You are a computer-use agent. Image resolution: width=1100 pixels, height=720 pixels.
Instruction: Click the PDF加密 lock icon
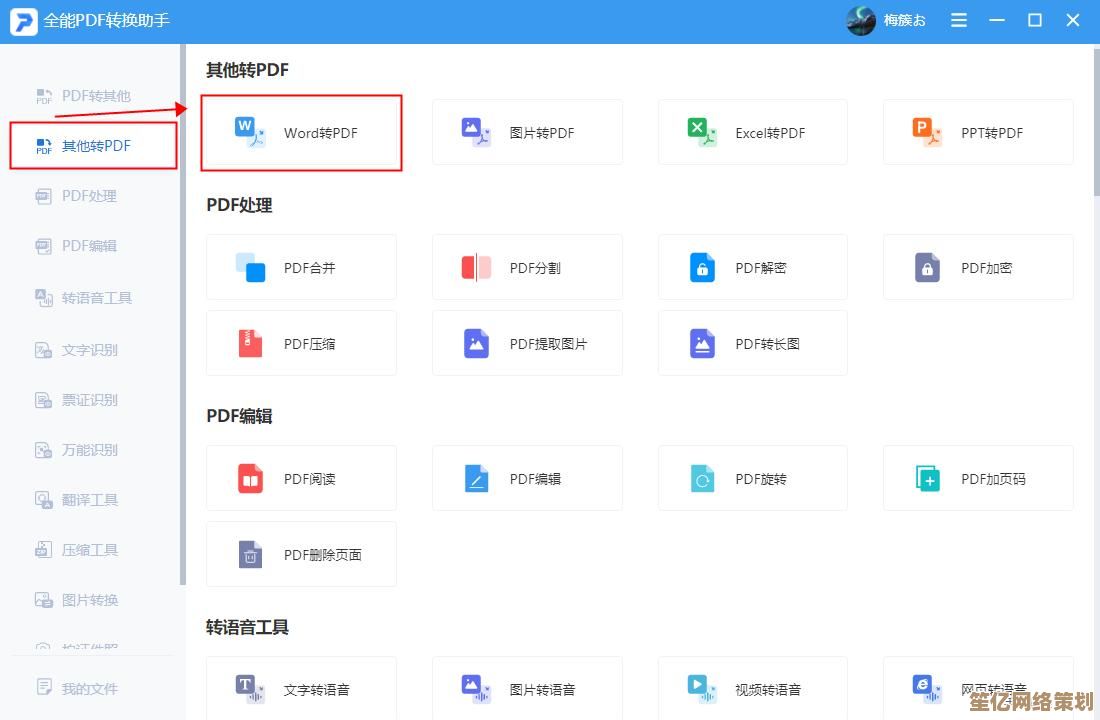point(927,267)
